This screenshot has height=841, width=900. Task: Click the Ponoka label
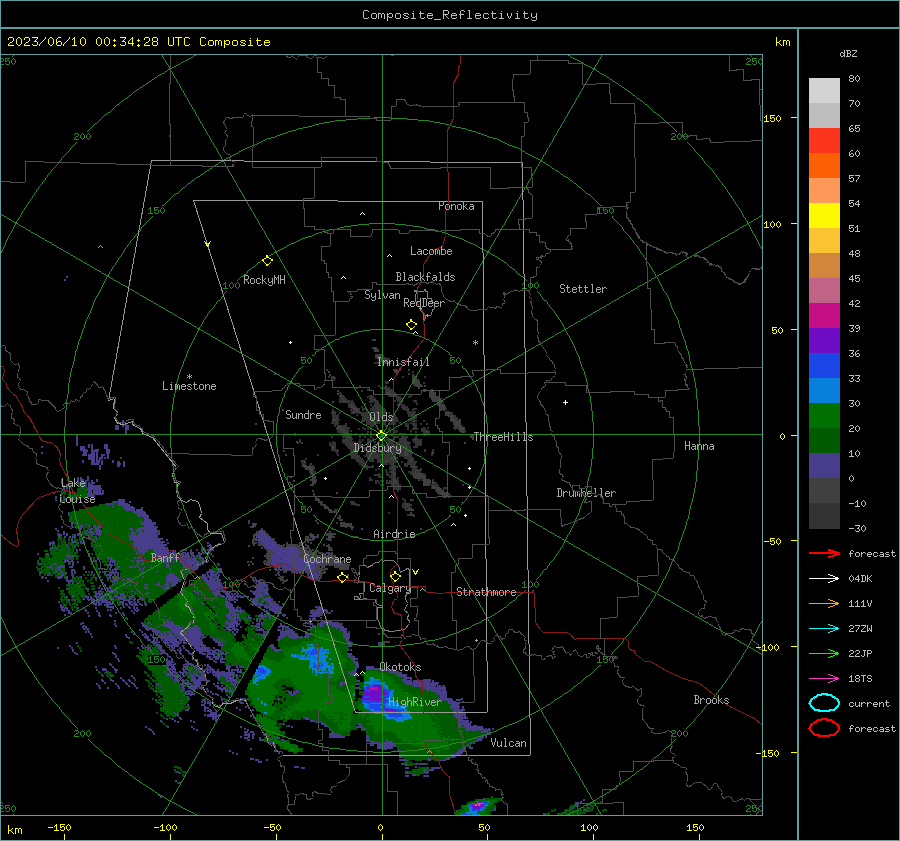(456, 206)
